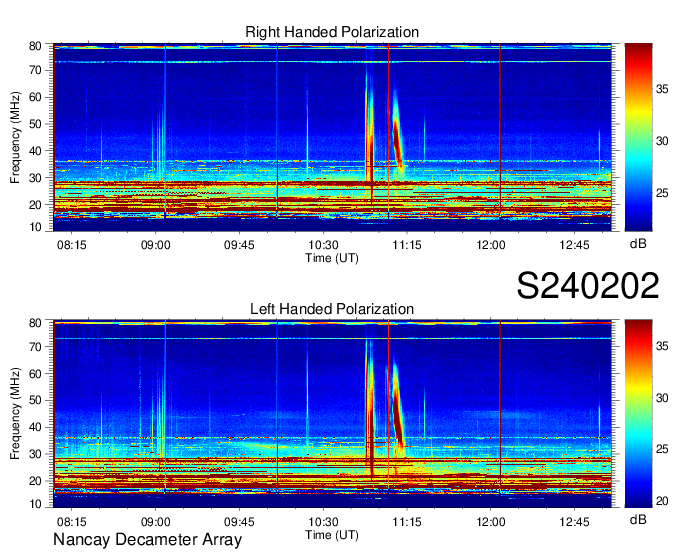Screen dimensions: 680x552
Task: Click the 12:45 tick label under the bottom plot
Action: (x=575, y=522)
